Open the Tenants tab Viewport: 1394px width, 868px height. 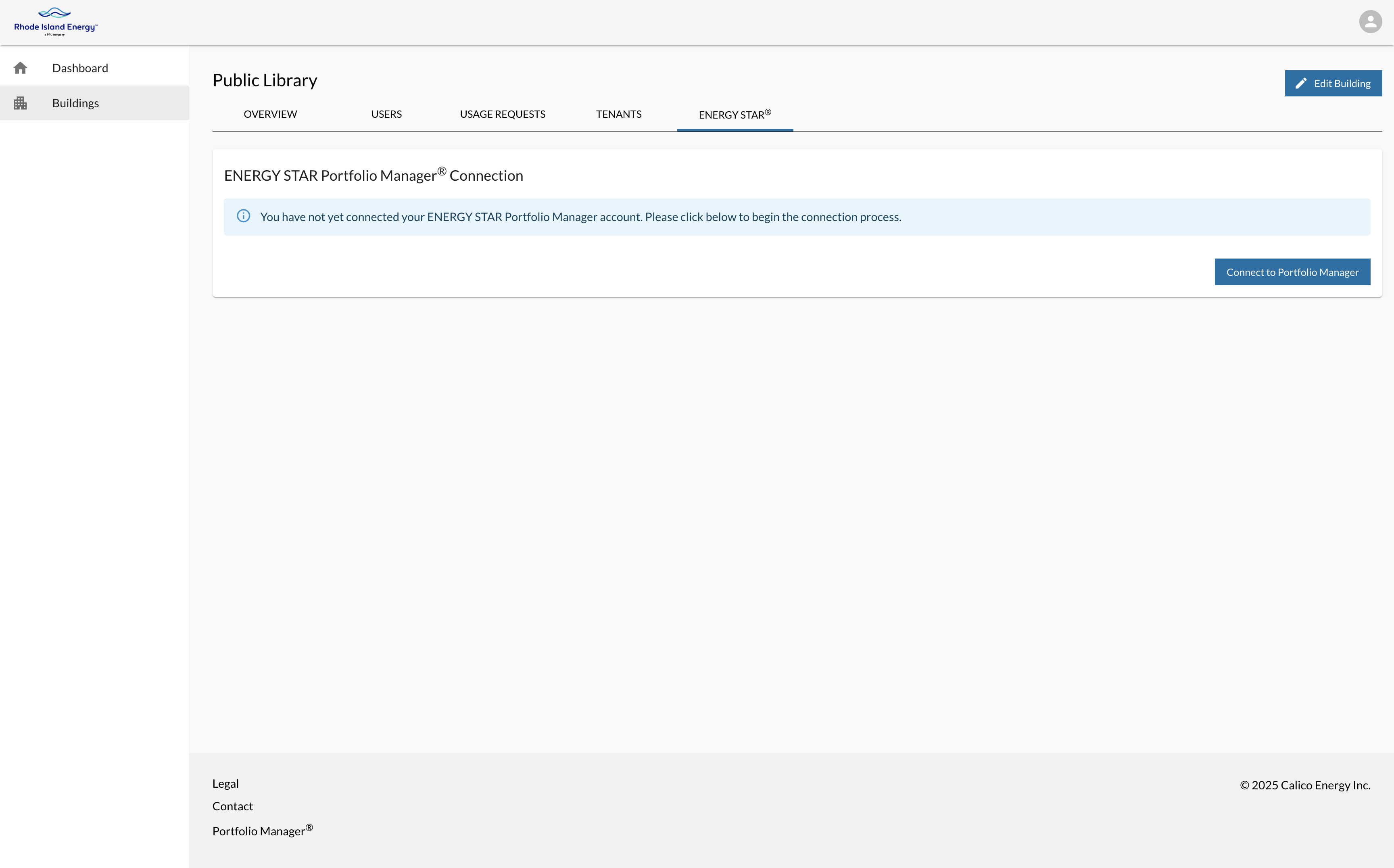pos(619,114)
